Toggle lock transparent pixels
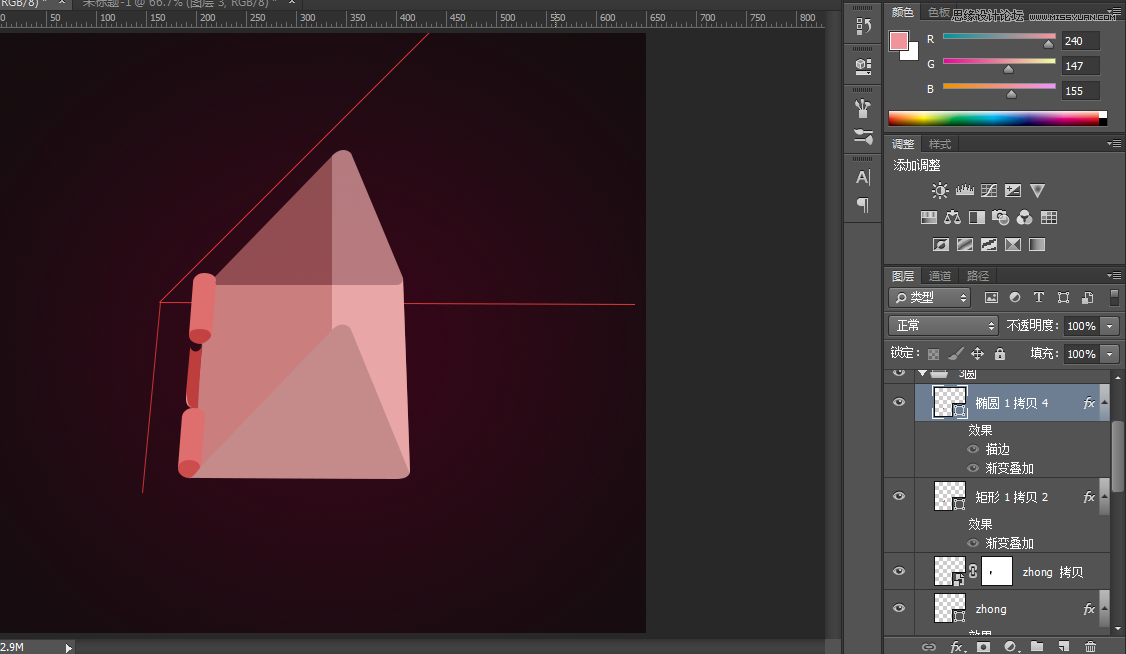The width and height of the screenshot is (1126, 654). pos(933,353)
